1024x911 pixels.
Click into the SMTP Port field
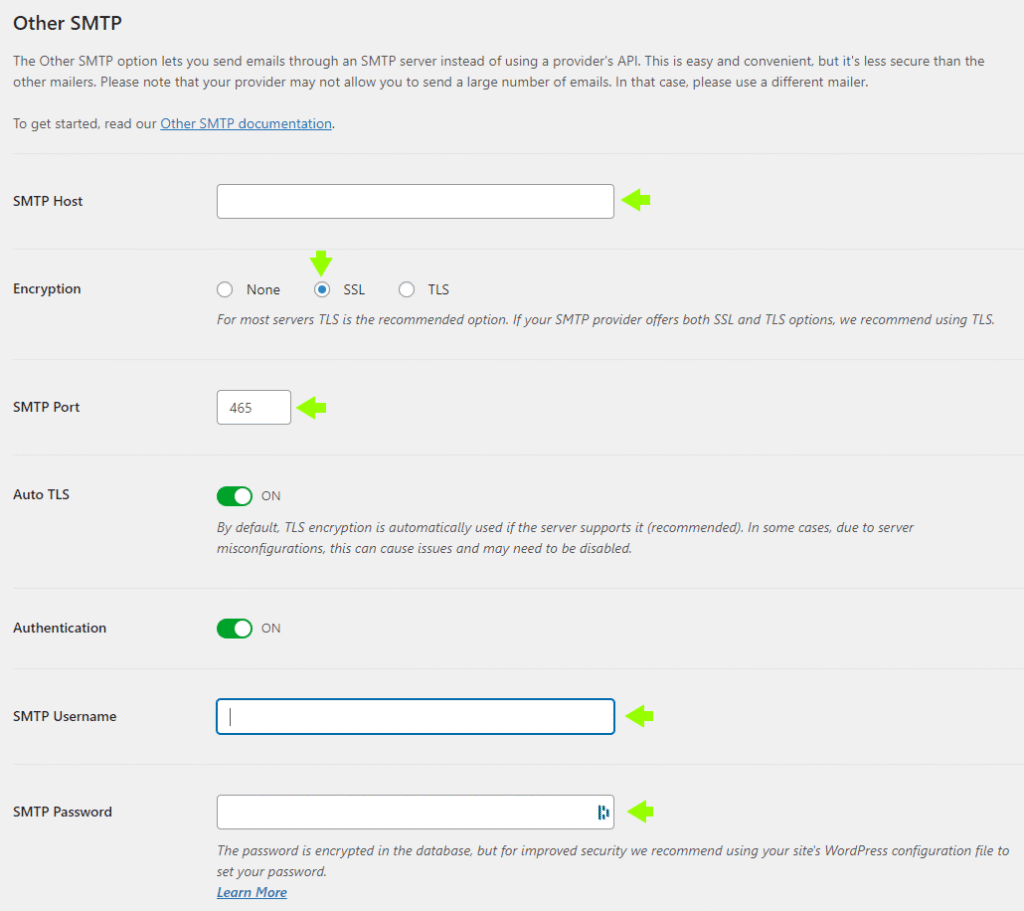click(253, 407)
